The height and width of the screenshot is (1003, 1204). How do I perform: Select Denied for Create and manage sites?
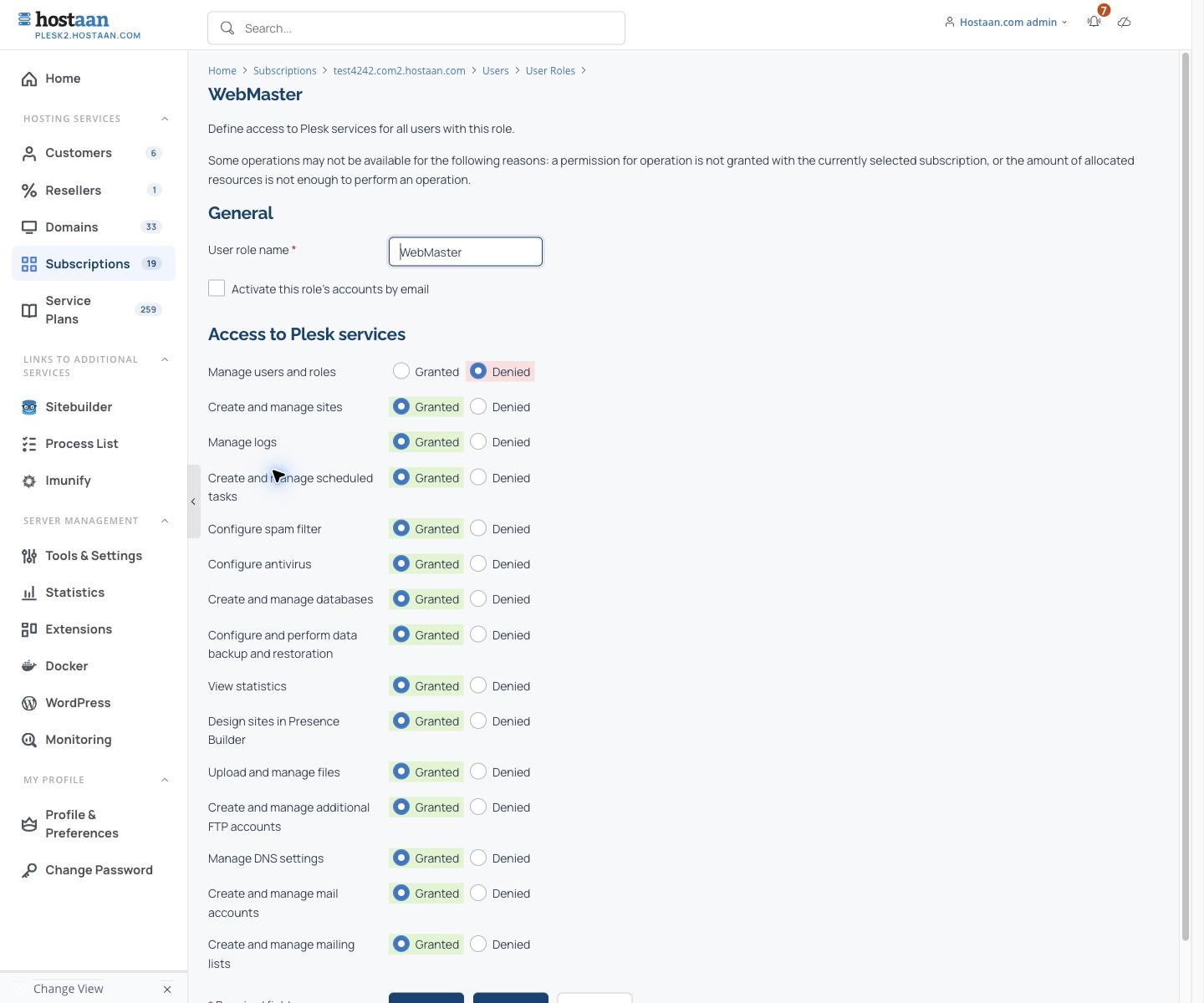pos(478,406)
